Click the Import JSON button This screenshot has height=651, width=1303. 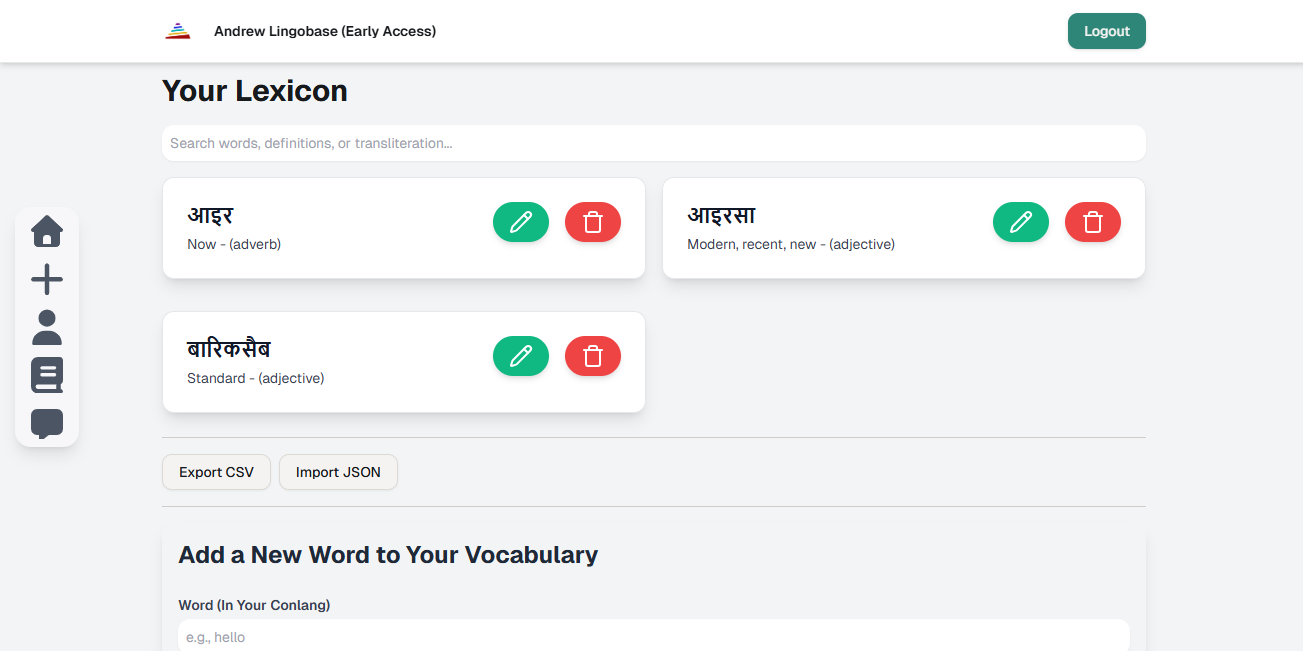[x=338, y=472]
